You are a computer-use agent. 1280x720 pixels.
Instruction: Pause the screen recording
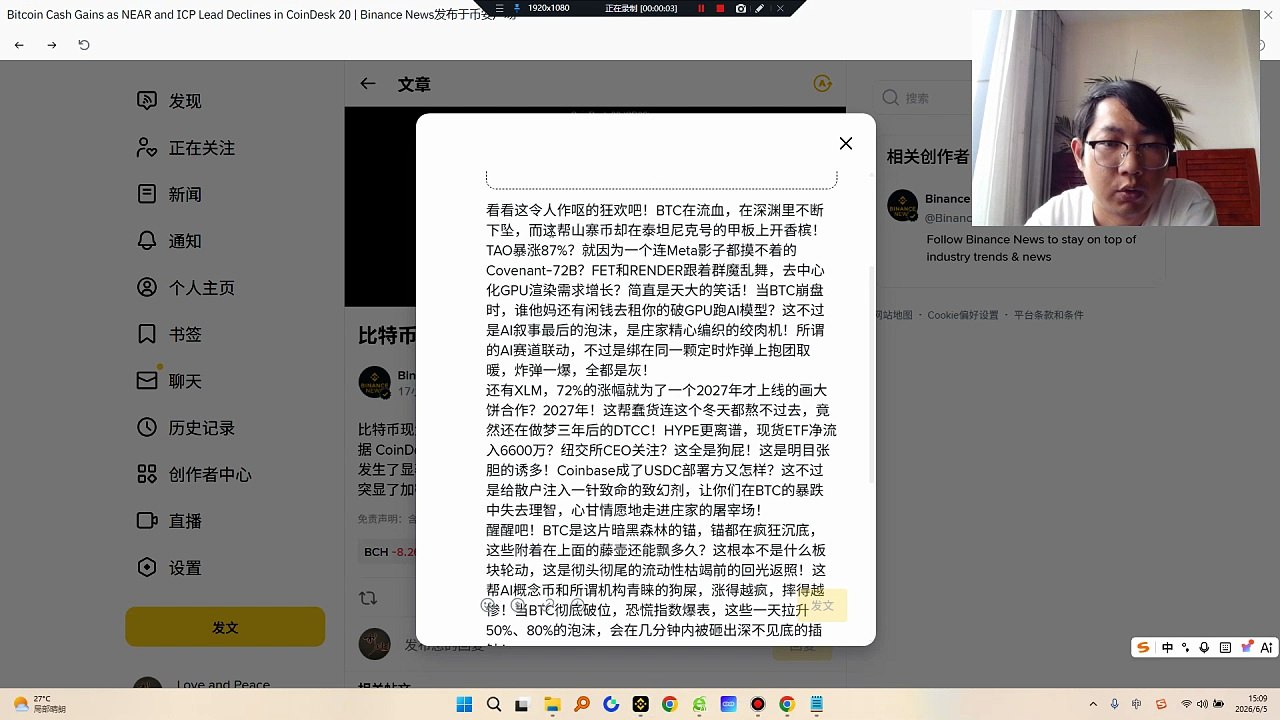701,8
